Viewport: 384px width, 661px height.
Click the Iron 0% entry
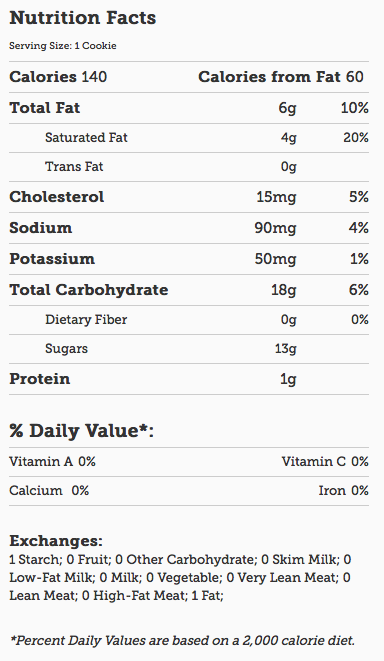(x=344, y=491)
